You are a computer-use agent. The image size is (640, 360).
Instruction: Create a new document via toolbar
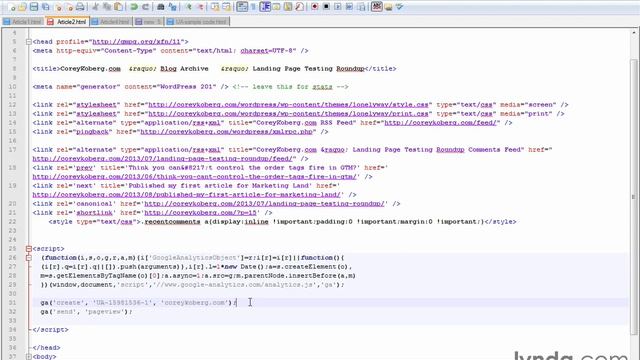pos(12,7)
